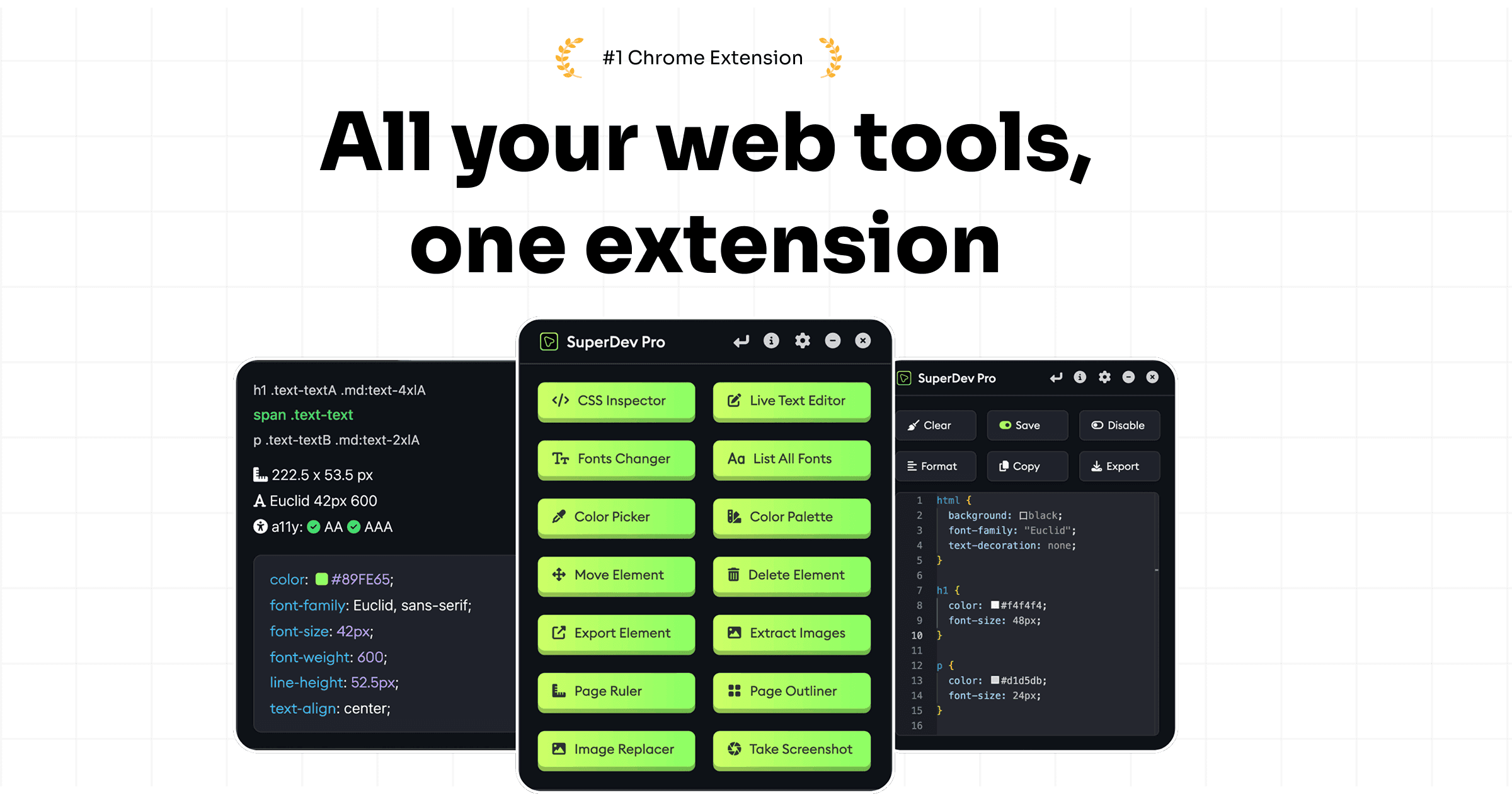The height and width of the screenshot is (794, 1512).
Task: Minimize the center SuperDev Pro panel
Action: coord(833,341)
